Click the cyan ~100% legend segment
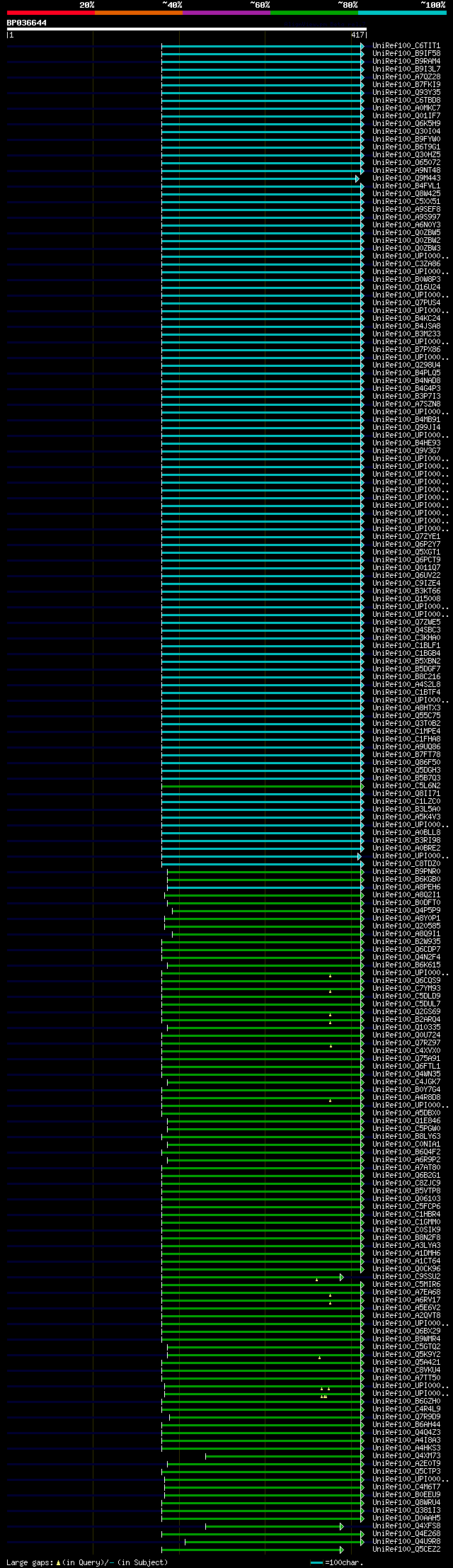453x1568 pixels. pos(401,13)
